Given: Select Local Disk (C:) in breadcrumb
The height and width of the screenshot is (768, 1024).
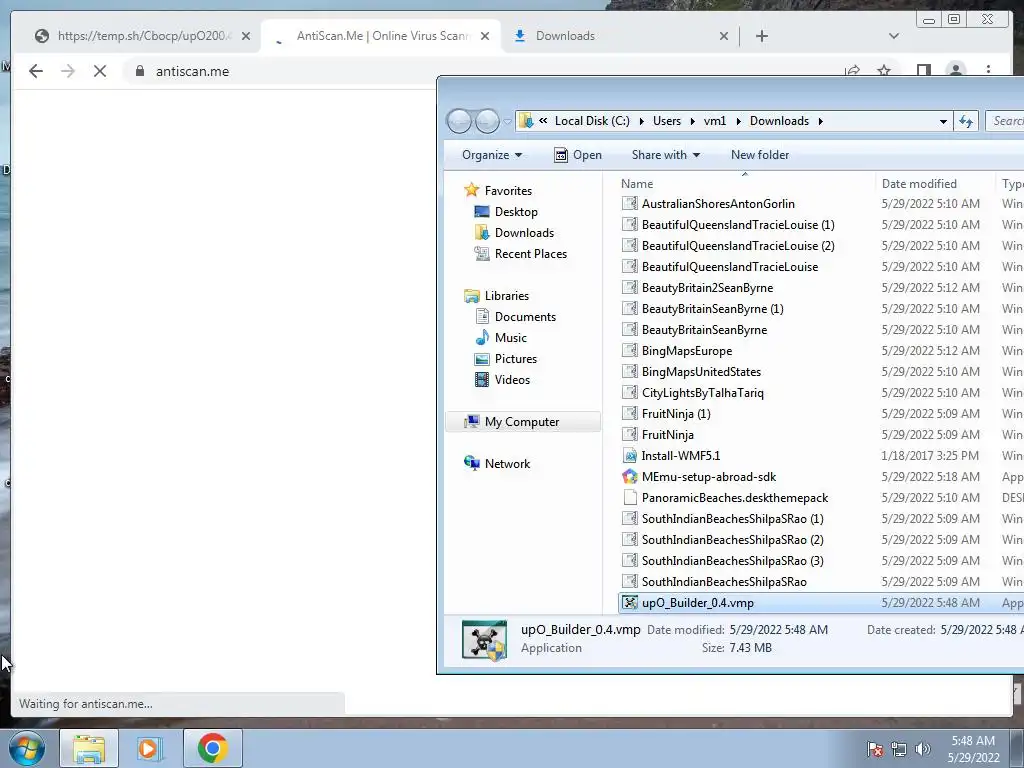Looking at the screenshot, I should point(592,121).
